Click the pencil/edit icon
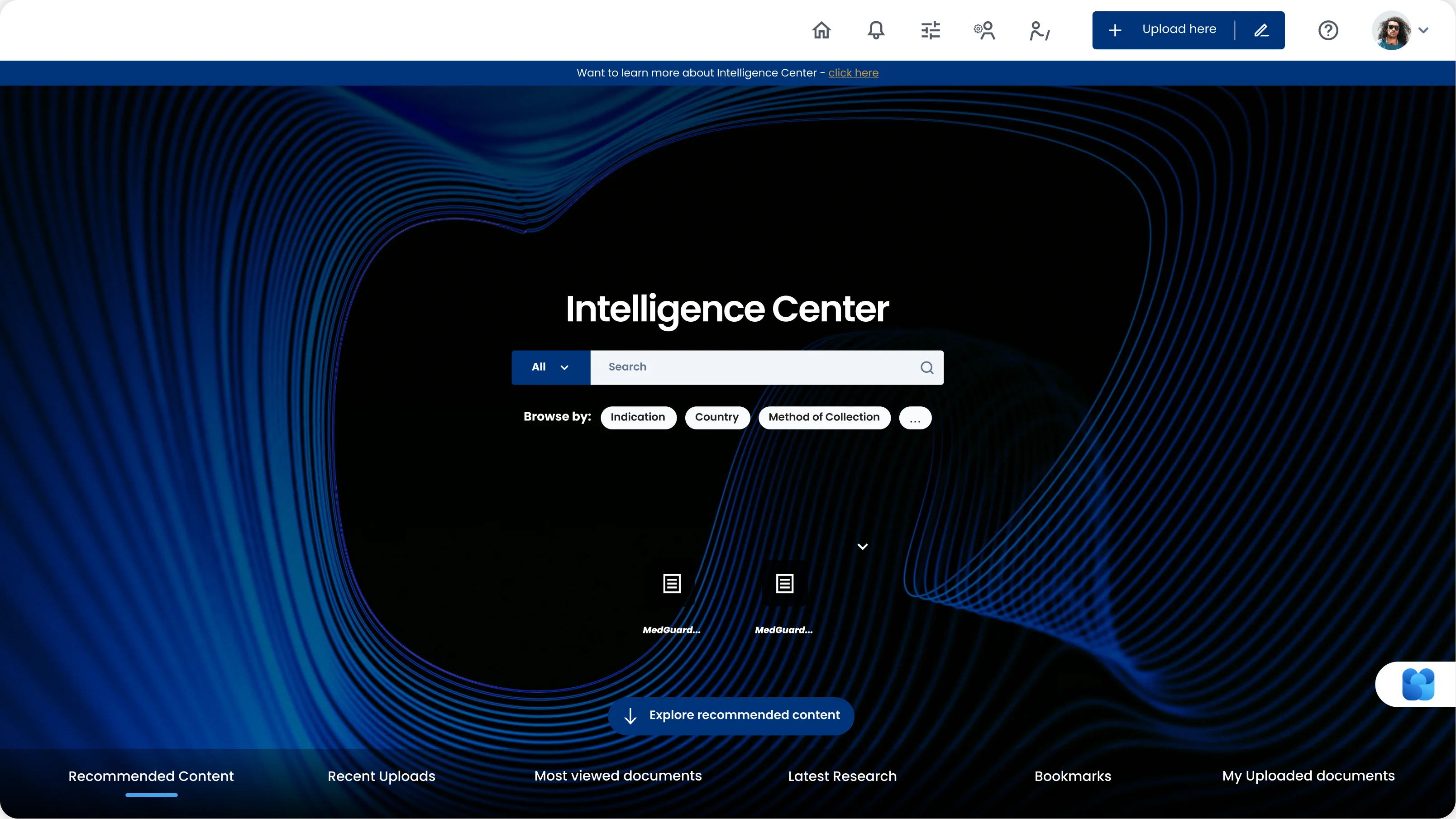The width and height of the screenshot is (1456, 819). coord(1262,30)
